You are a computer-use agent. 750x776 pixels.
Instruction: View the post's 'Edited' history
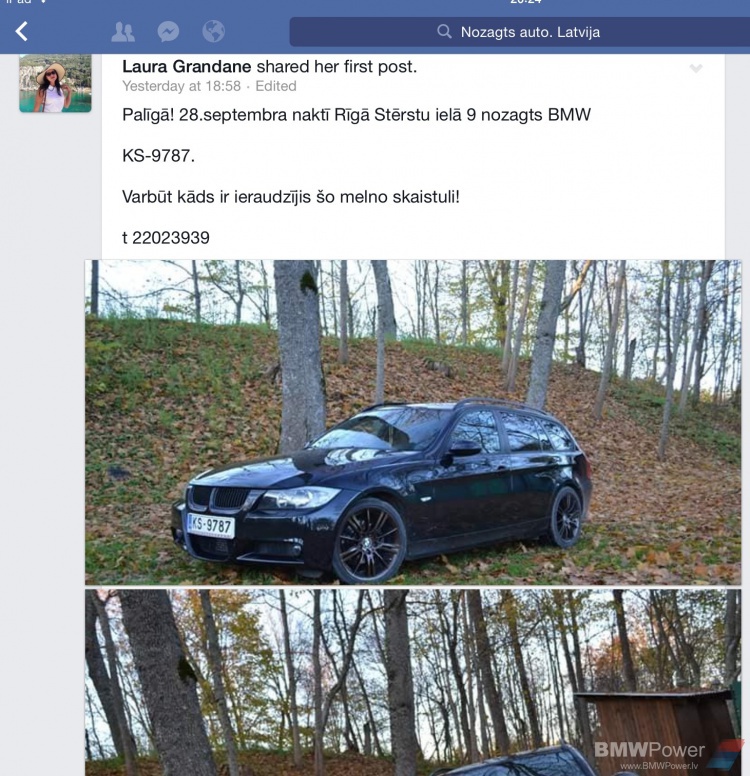[x=276, y=86]
